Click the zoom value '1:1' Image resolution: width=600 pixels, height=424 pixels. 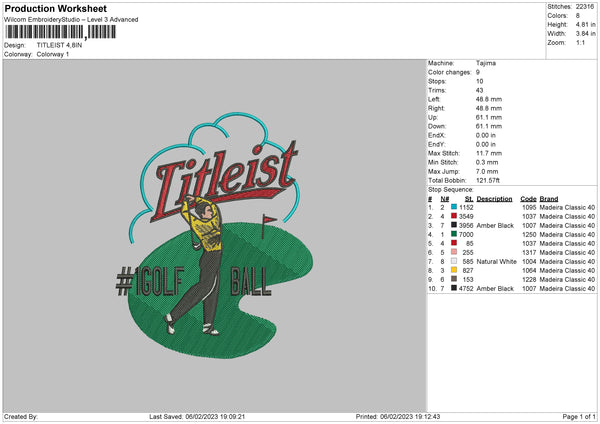click(x=580, y=42)
